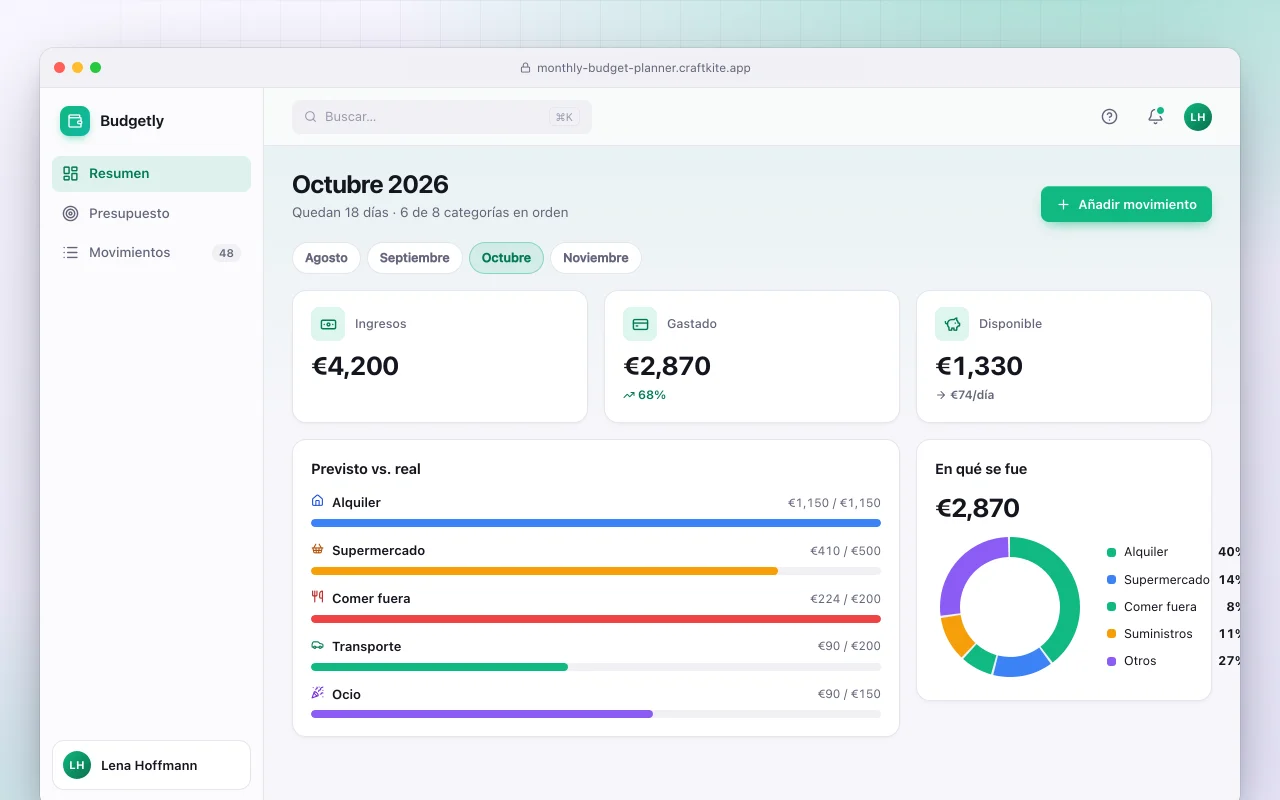
Task: Click the Ocio party icon
Action: [x=318, y=693]
